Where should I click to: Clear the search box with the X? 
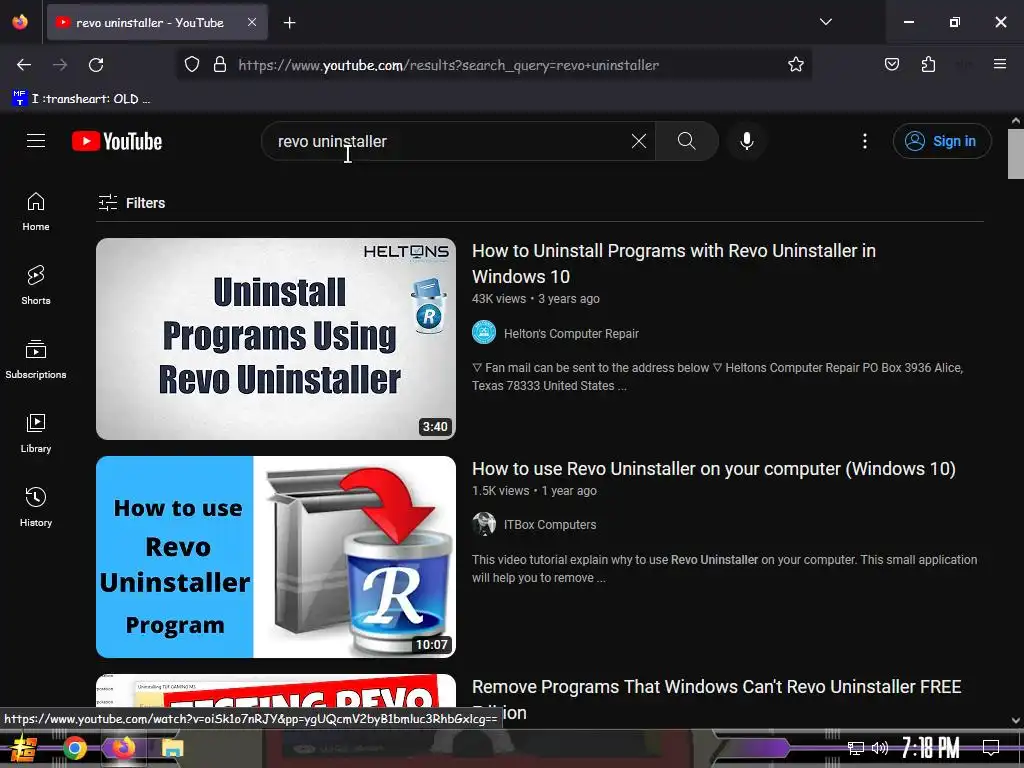click(x=639, y=141)
